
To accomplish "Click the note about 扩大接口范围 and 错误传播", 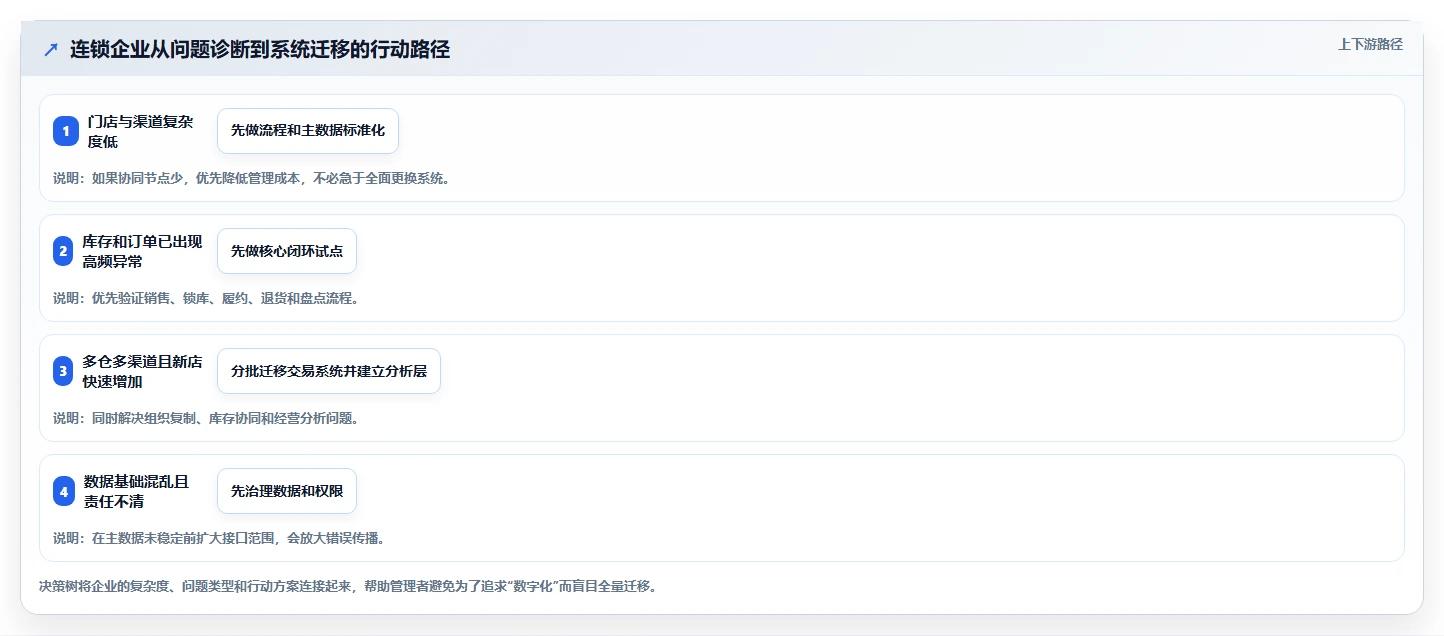I will [x=219, y=538].
